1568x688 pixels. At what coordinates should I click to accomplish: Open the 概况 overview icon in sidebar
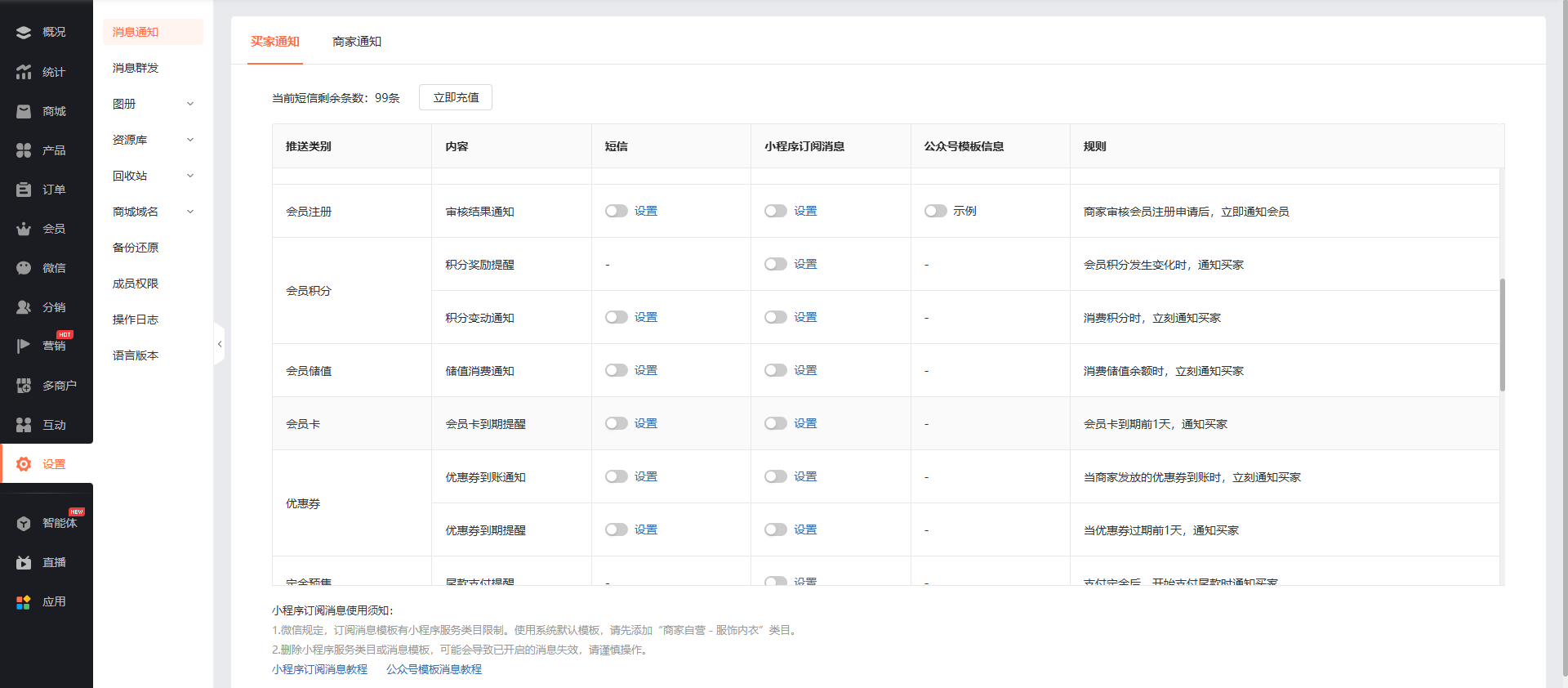click(x=24, y=33)
